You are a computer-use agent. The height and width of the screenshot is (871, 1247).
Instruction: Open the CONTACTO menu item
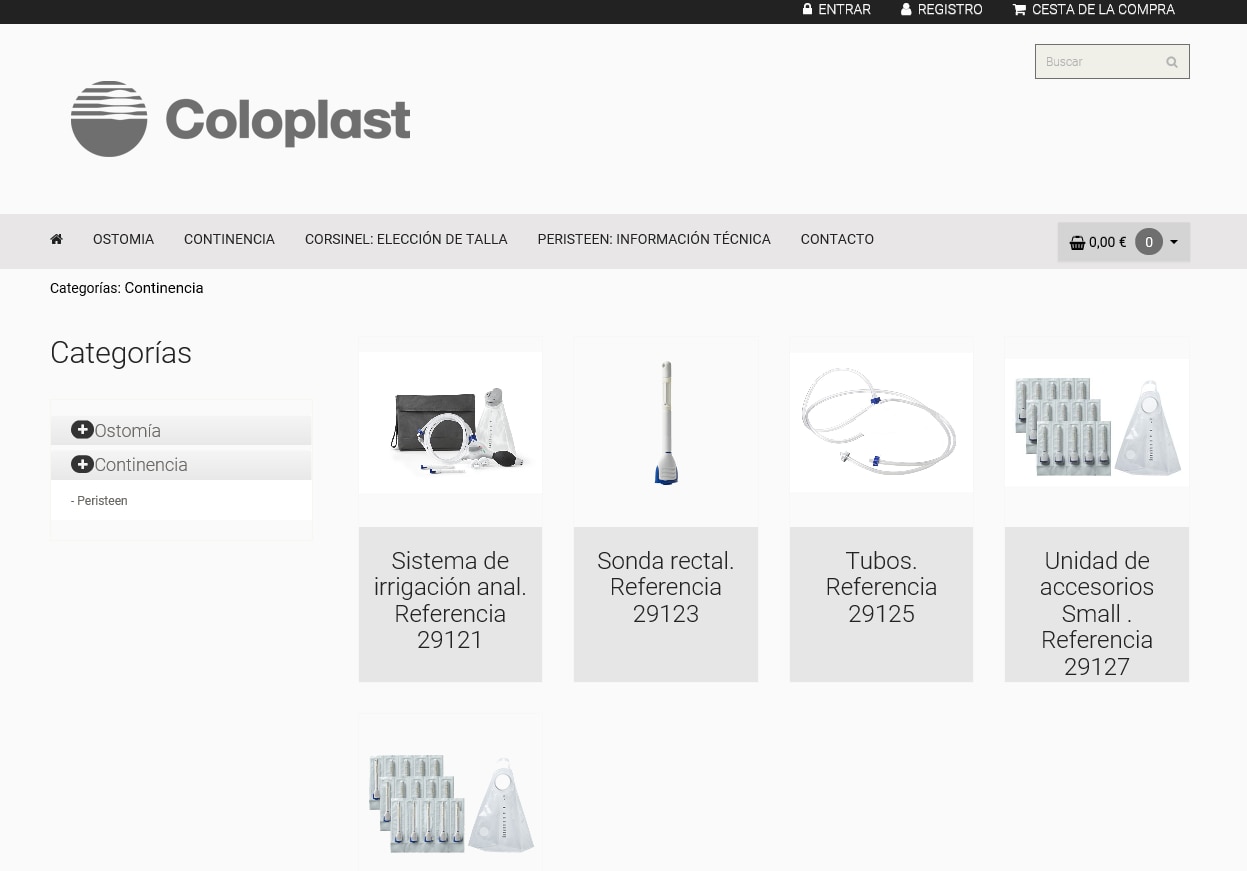pos(837,239)
